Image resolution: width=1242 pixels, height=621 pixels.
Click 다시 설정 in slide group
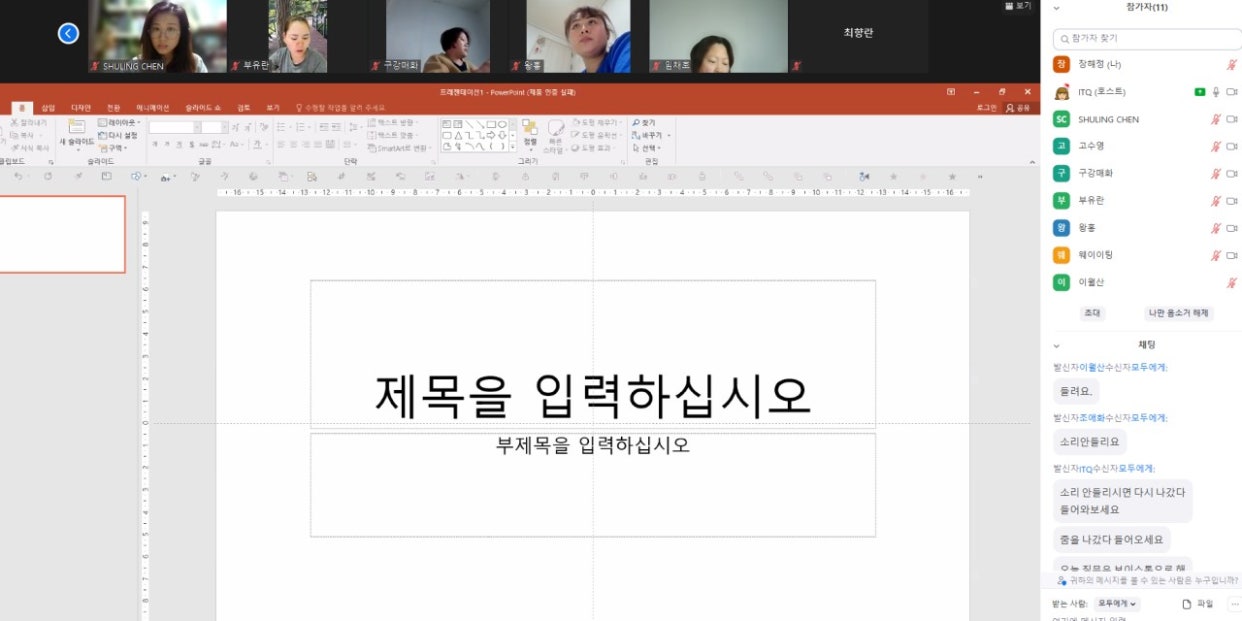tap(118, 135)
